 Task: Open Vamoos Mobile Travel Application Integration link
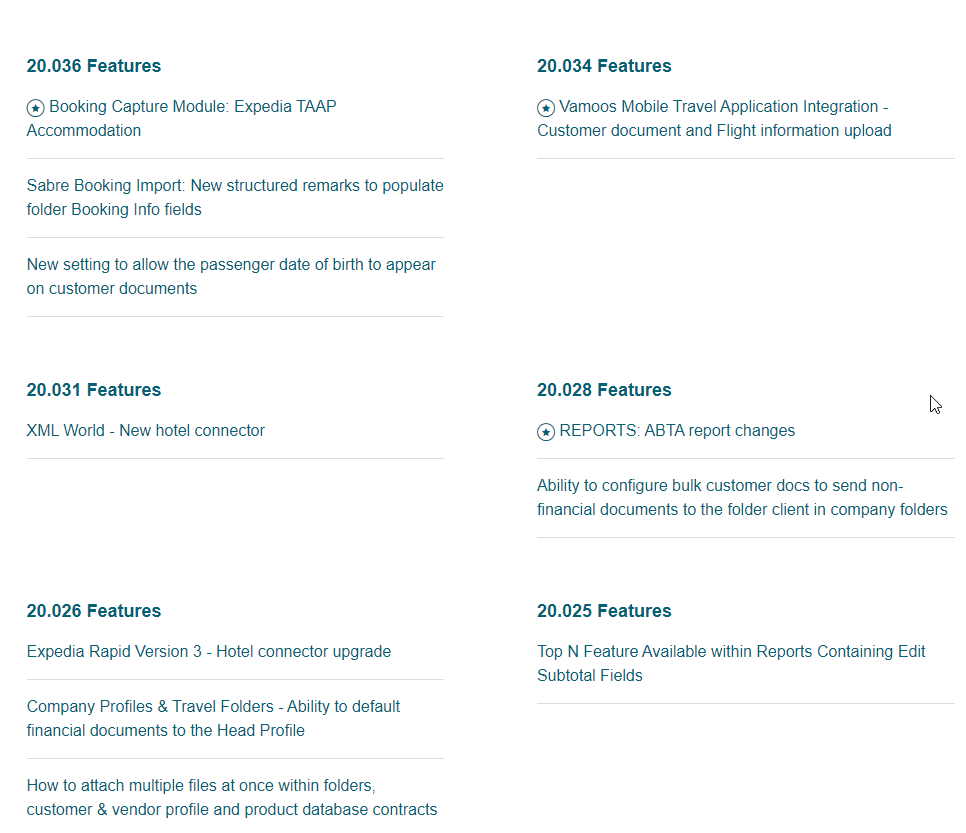[714, 118]
